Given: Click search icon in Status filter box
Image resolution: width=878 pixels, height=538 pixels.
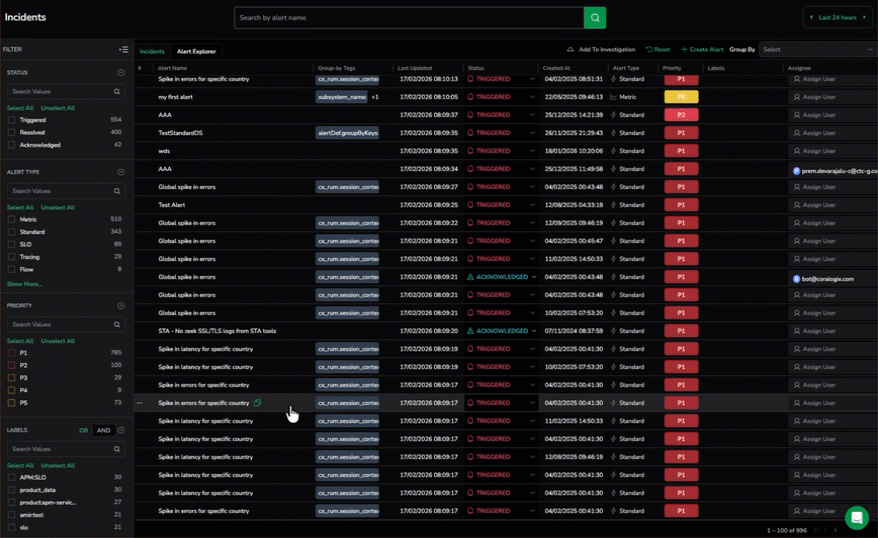Looking at the screenshot, I should click(x=117, y=91).
